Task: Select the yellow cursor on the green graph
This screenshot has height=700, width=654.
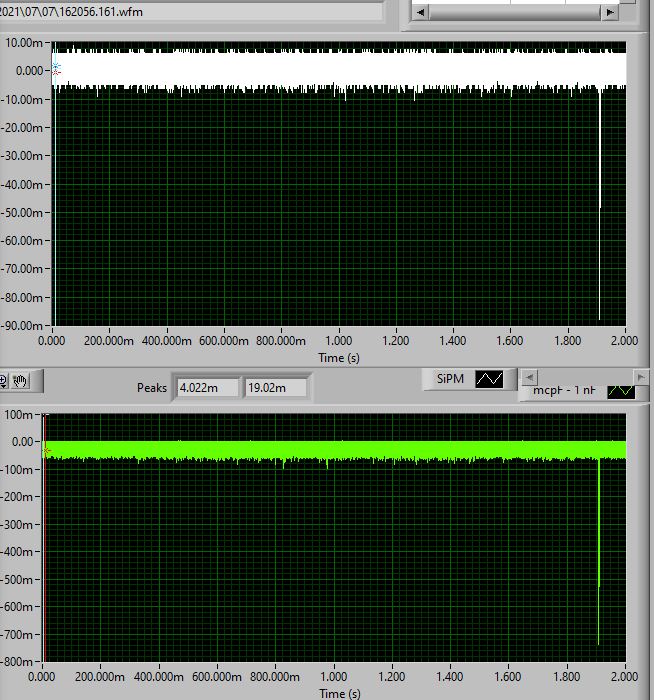Action: coord(46,451)
